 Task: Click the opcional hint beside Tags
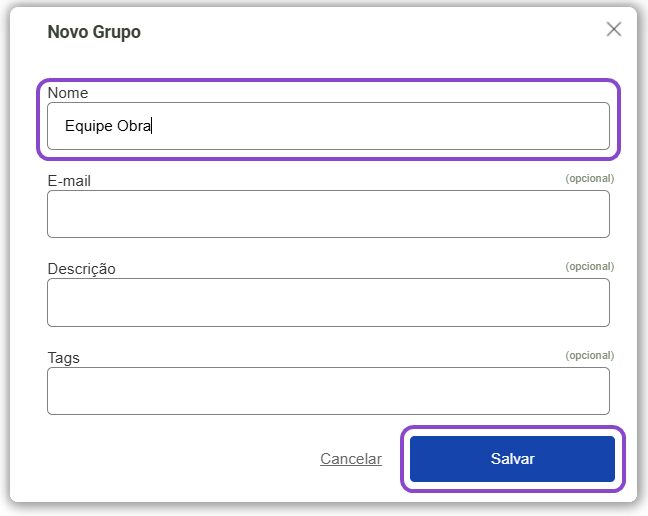[589, 355]
